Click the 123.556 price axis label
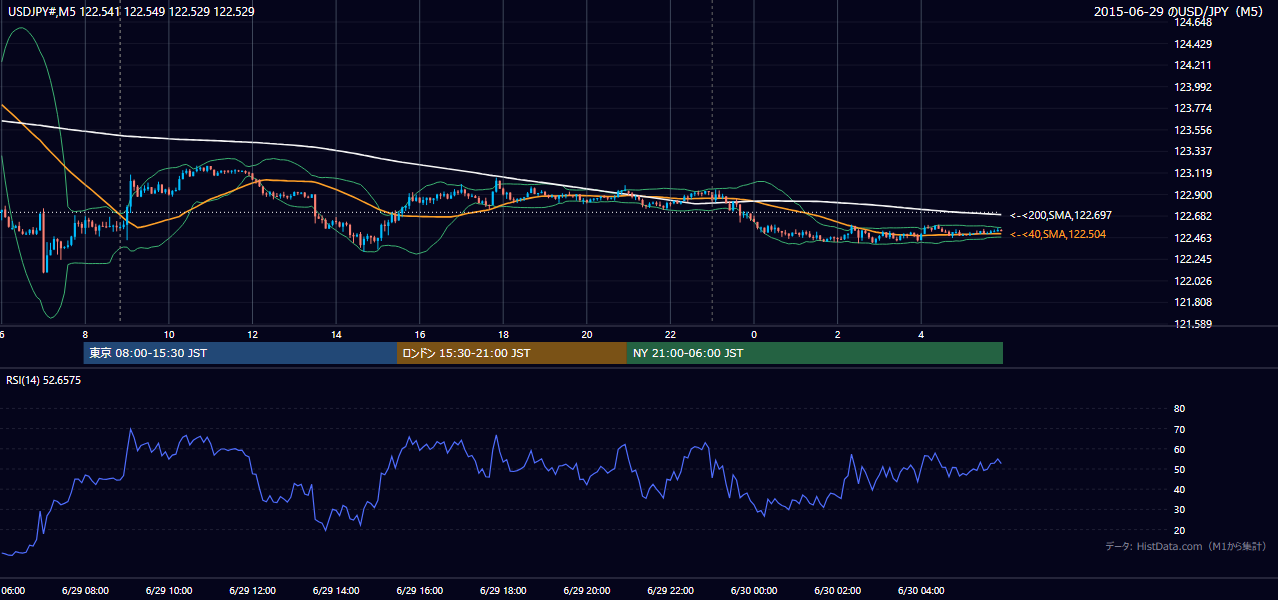This screenshot has height=600, width=1278. coord(1193,130)
